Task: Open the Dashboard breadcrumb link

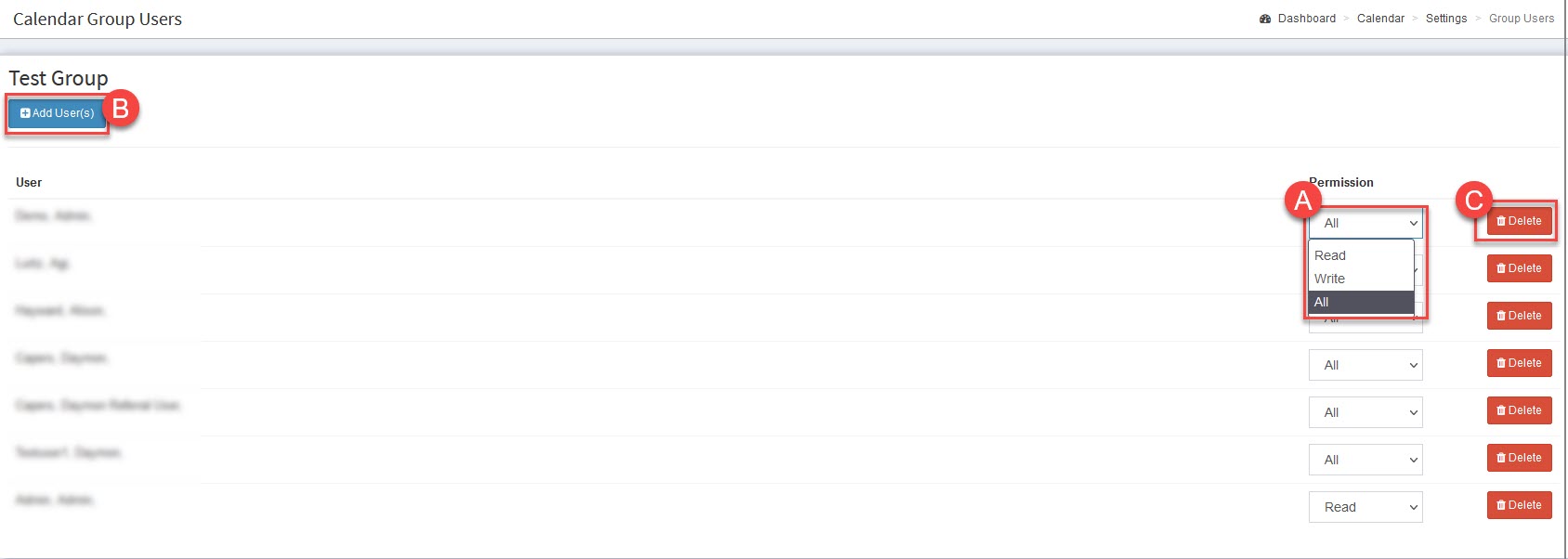Action: (x=1306, y=19)
